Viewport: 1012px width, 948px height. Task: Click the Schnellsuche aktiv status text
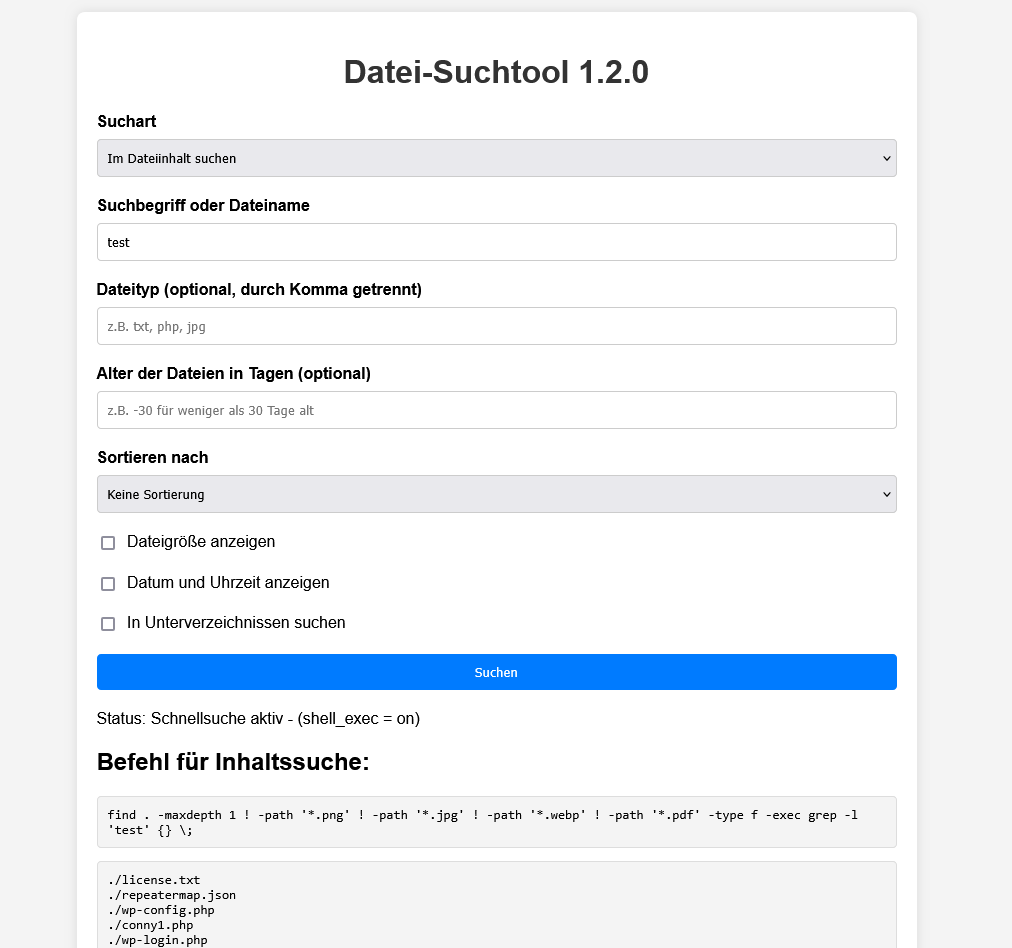pos(258,719)
